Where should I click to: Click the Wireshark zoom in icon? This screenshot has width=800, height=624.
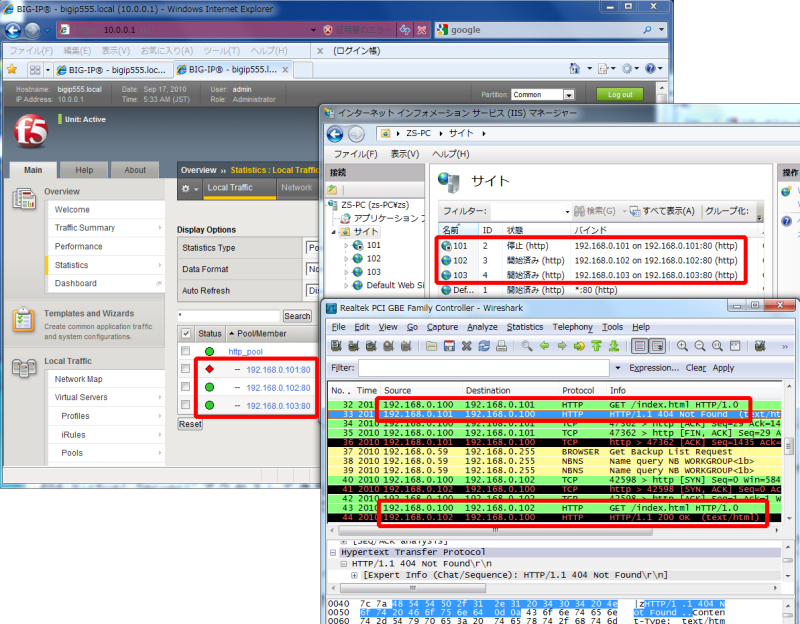tap(684, 346)
